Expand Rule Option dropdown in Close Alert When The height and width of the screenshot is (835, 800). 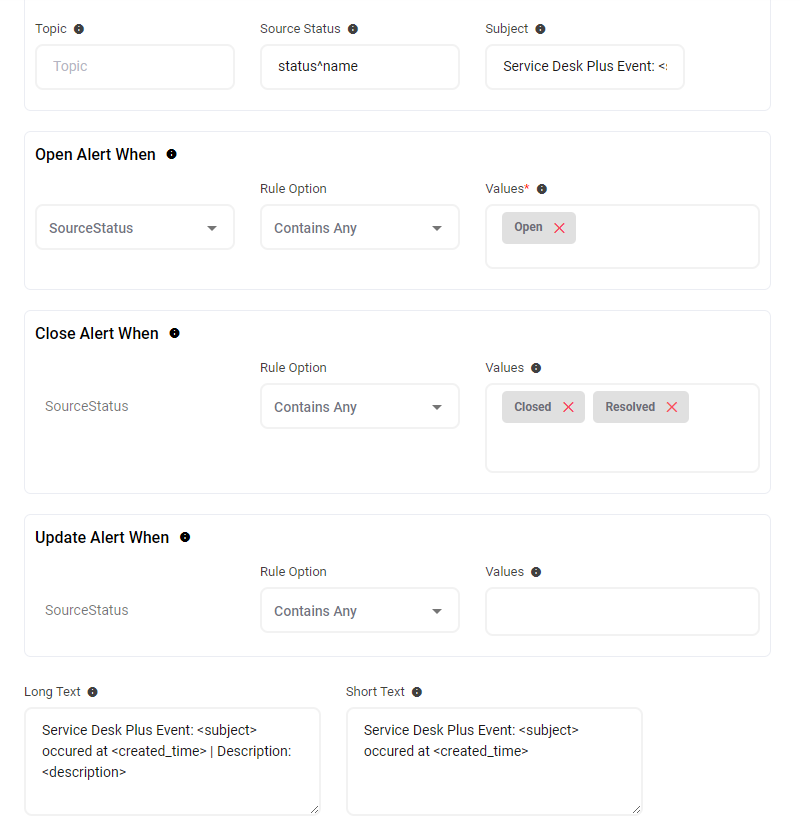coord(360,407)
